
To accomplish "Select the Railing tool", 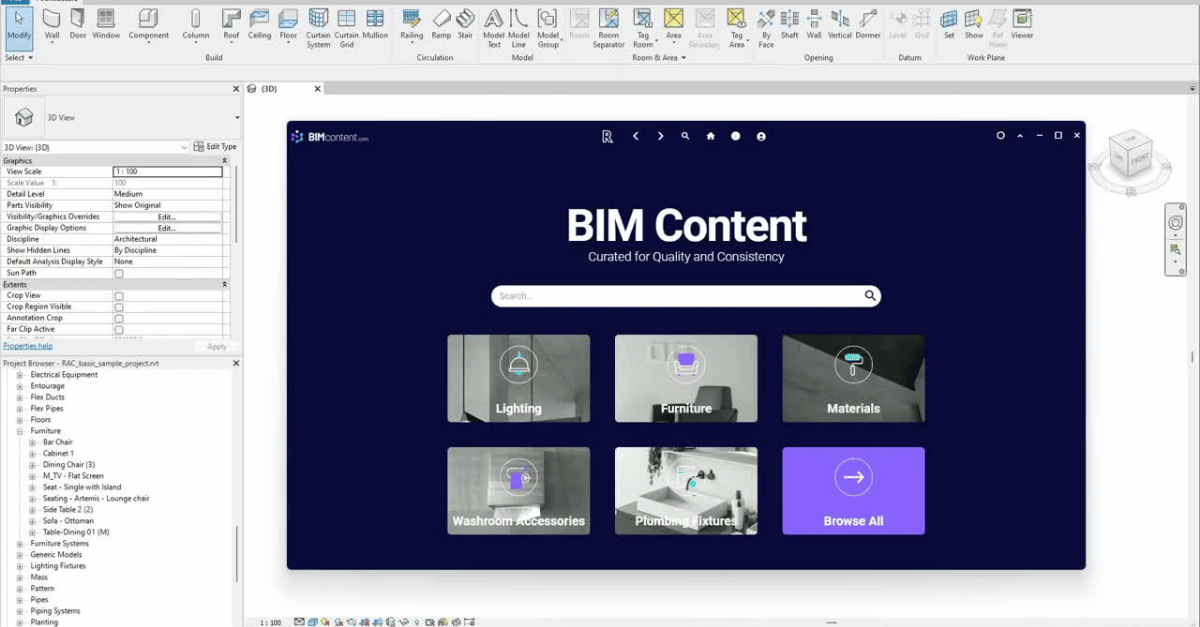I will coord(412,24).
